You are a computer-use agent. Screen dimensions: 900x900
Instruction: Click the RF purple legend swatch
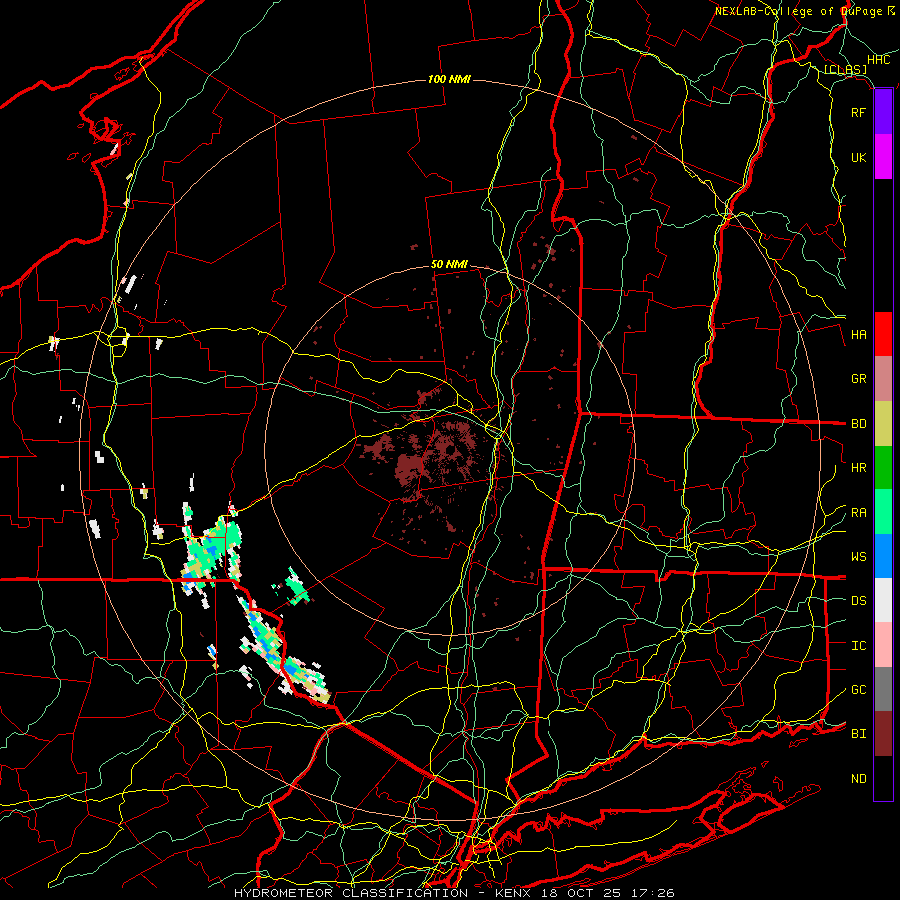(883, 112)
